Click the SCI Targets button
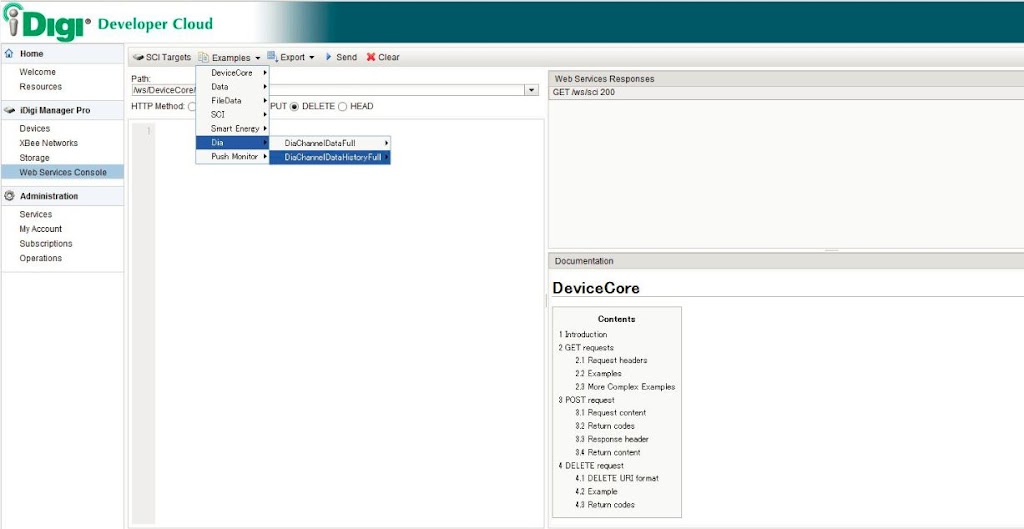Image resolution: width=1024 pixels, height=529 pixels. 161,57
